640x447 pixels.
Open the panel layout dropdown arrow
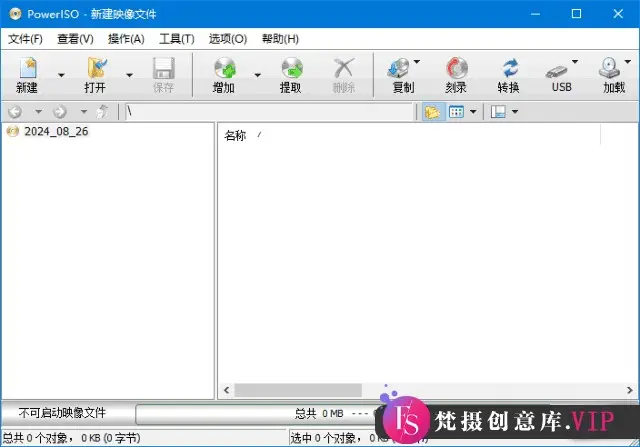[515, 111]
